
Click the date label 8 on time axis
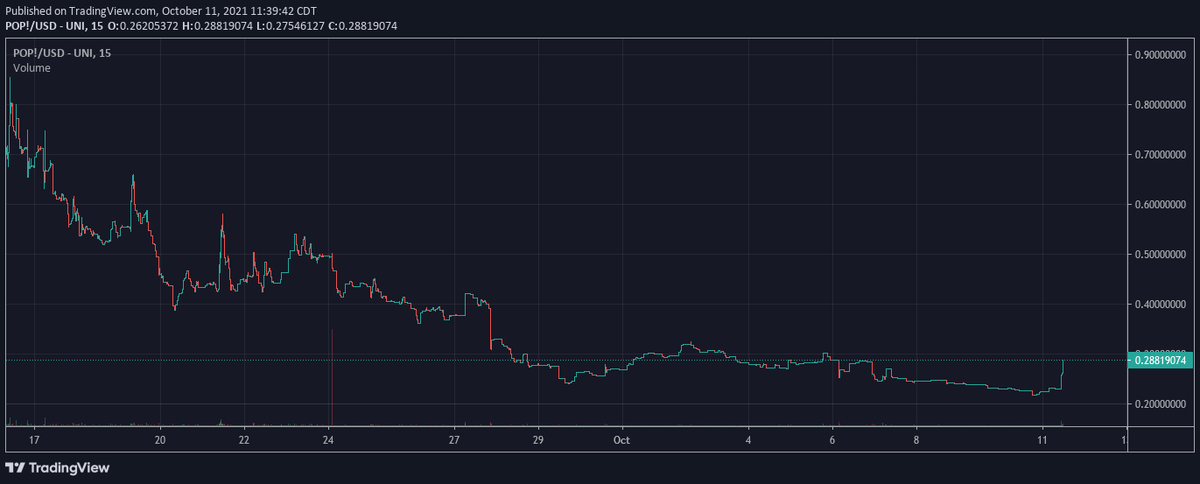[916, 439]
